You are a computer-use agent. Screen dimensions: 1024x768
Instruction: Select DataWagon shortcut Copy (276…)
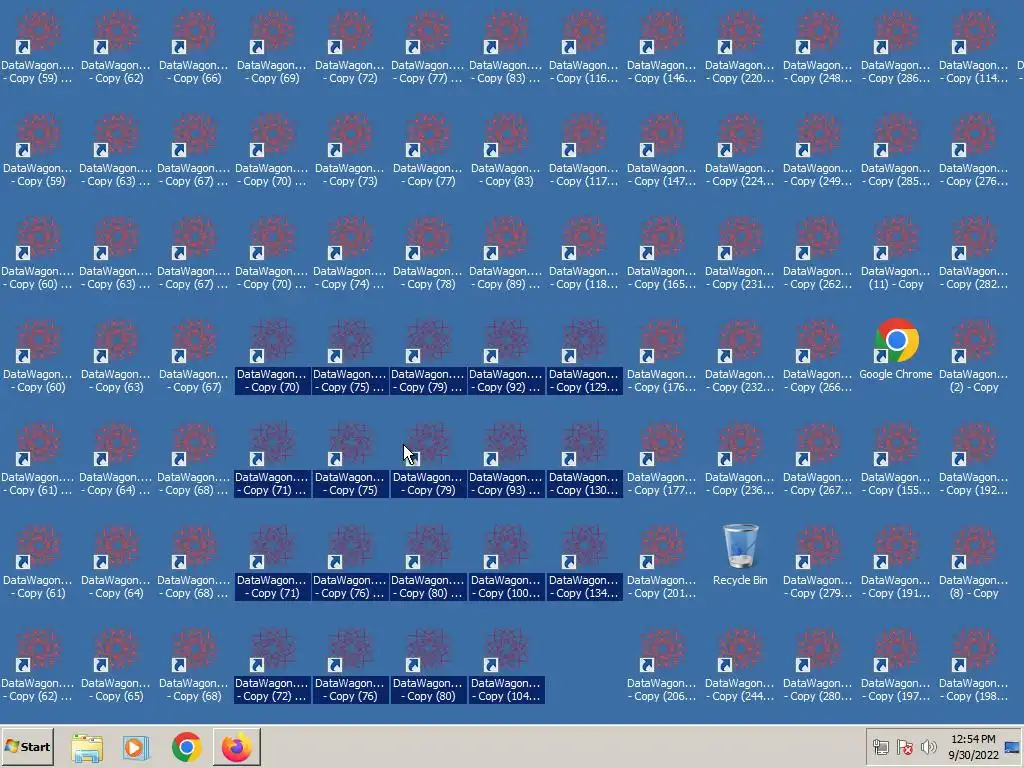coord(974,150)
